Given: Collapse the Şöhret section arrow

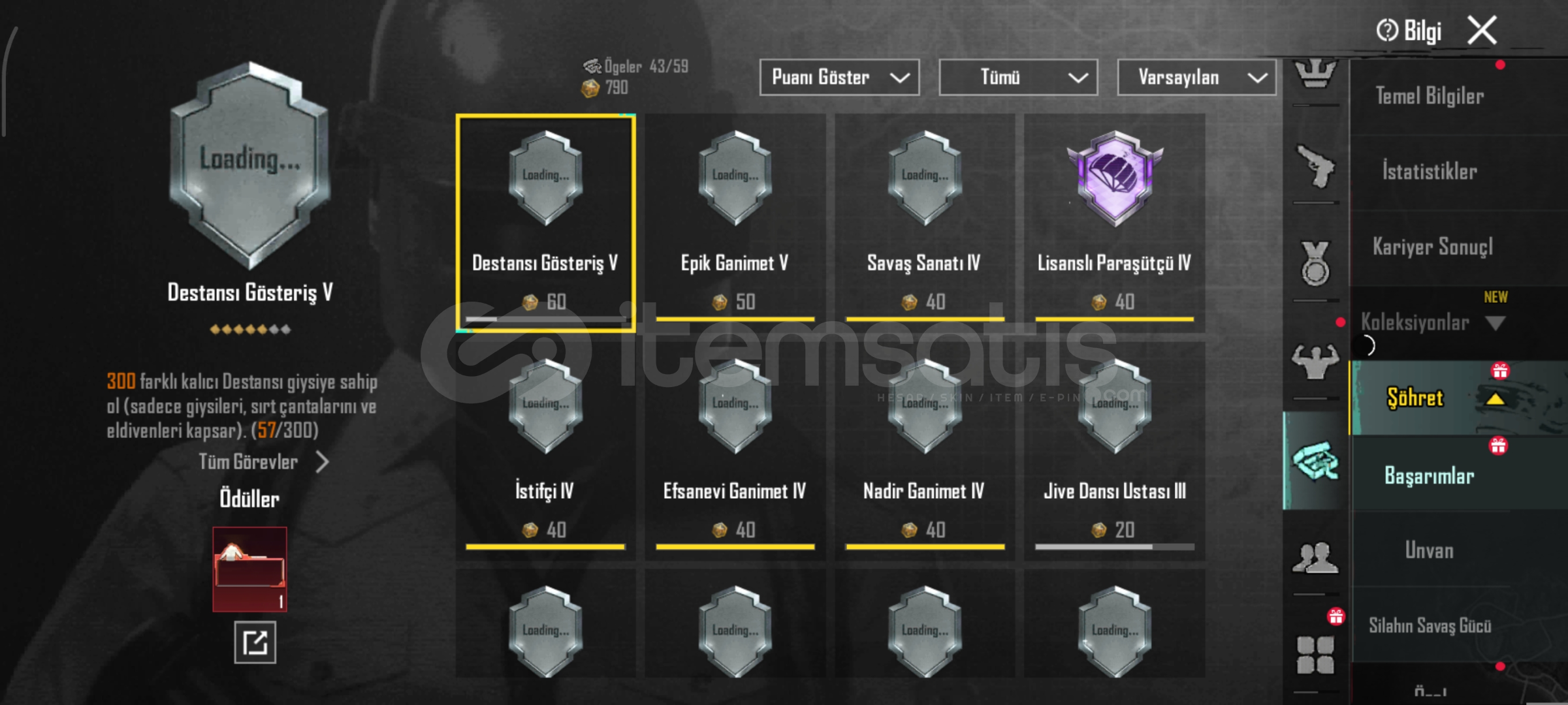Looking at the screenshot, I should (x=1495, y=399).
